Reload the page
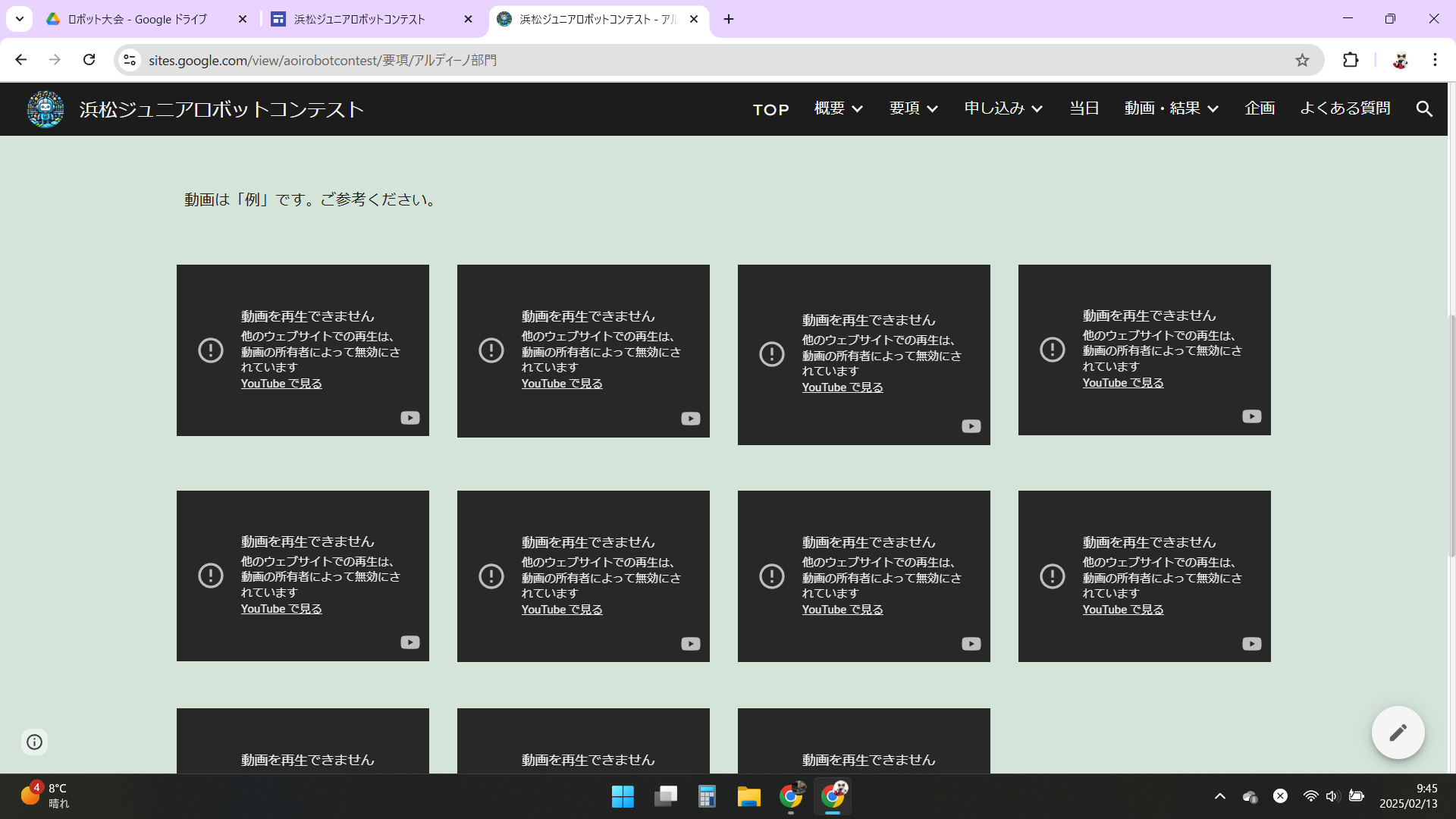This screenshot has width=1456, height=819. click(x=89, y=60)
